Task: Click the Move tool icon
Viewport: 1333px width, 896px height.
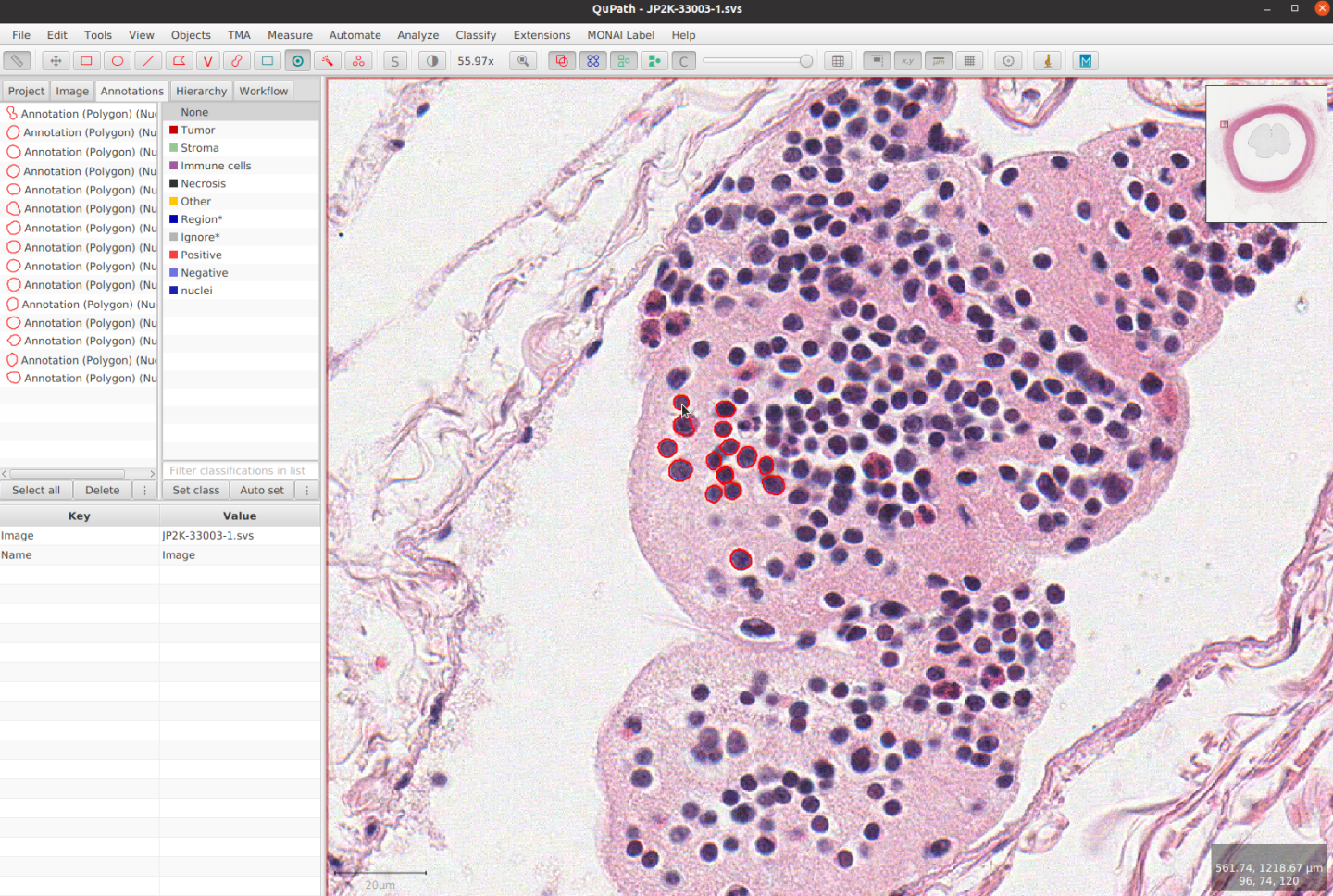Action: click(x=56, y=61)
